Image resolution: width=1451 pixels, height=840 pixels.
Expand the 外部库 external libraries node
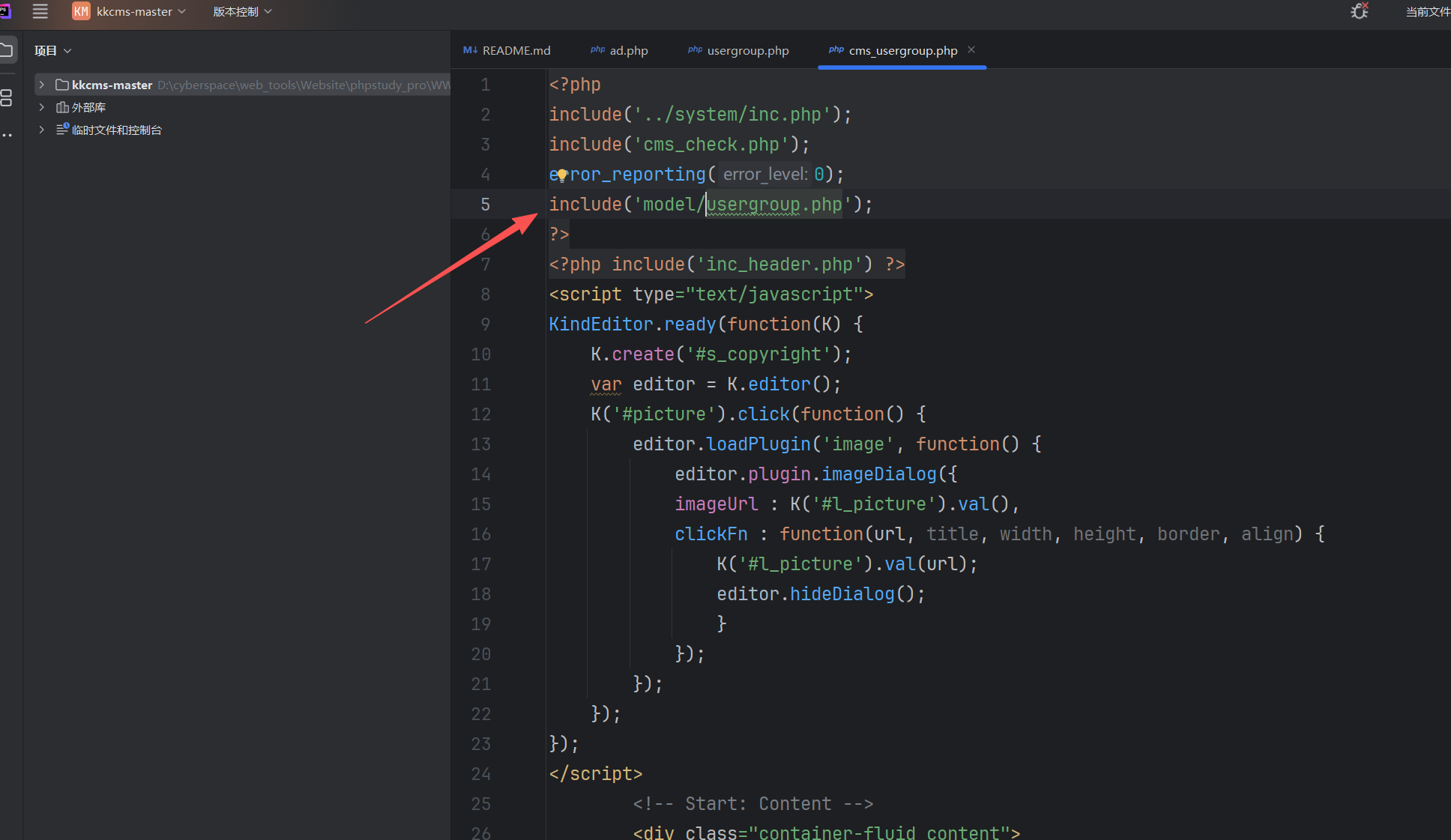tap(42, 107)
